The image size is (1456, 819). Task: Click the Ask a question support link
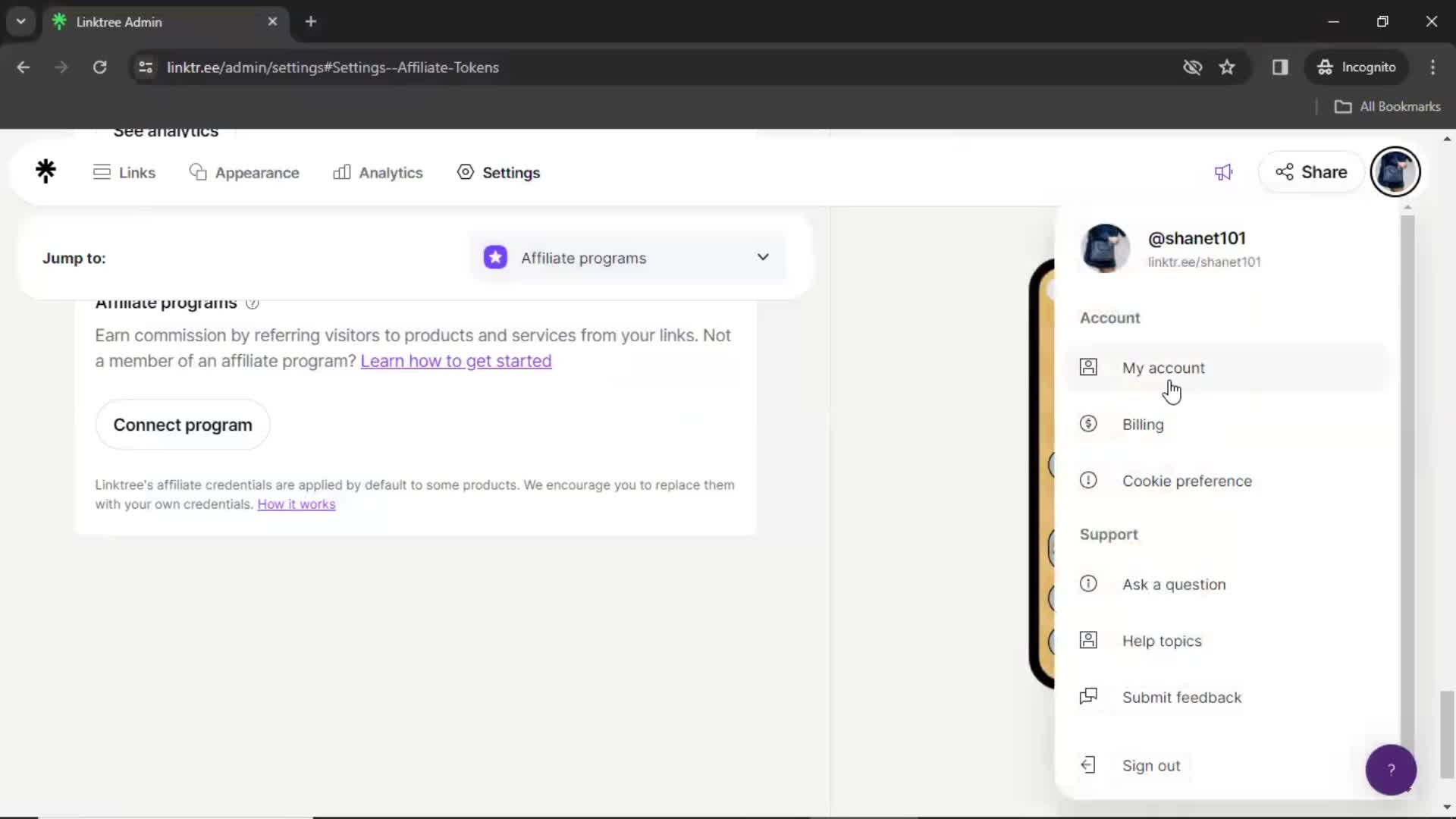pyautogui.click(x=1174, y=584)
